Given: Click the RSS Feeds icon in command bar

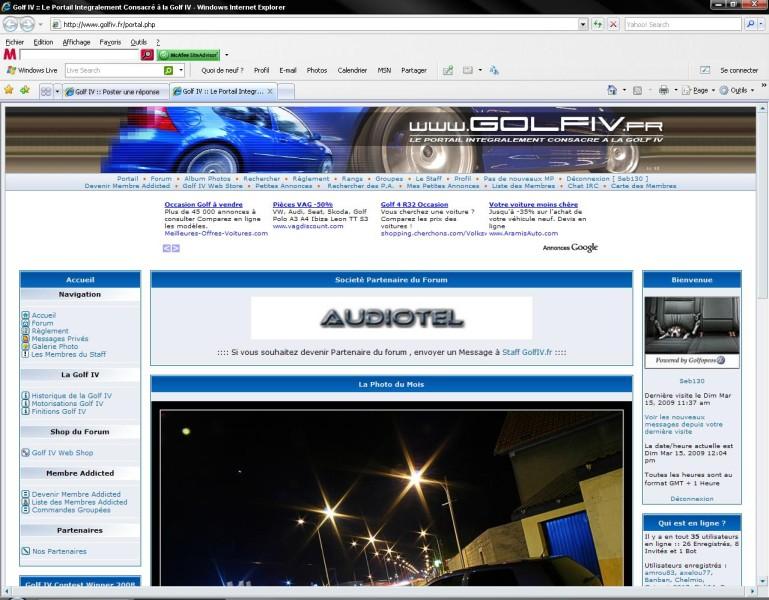Looking at the screenshot, I should [637, 90].
